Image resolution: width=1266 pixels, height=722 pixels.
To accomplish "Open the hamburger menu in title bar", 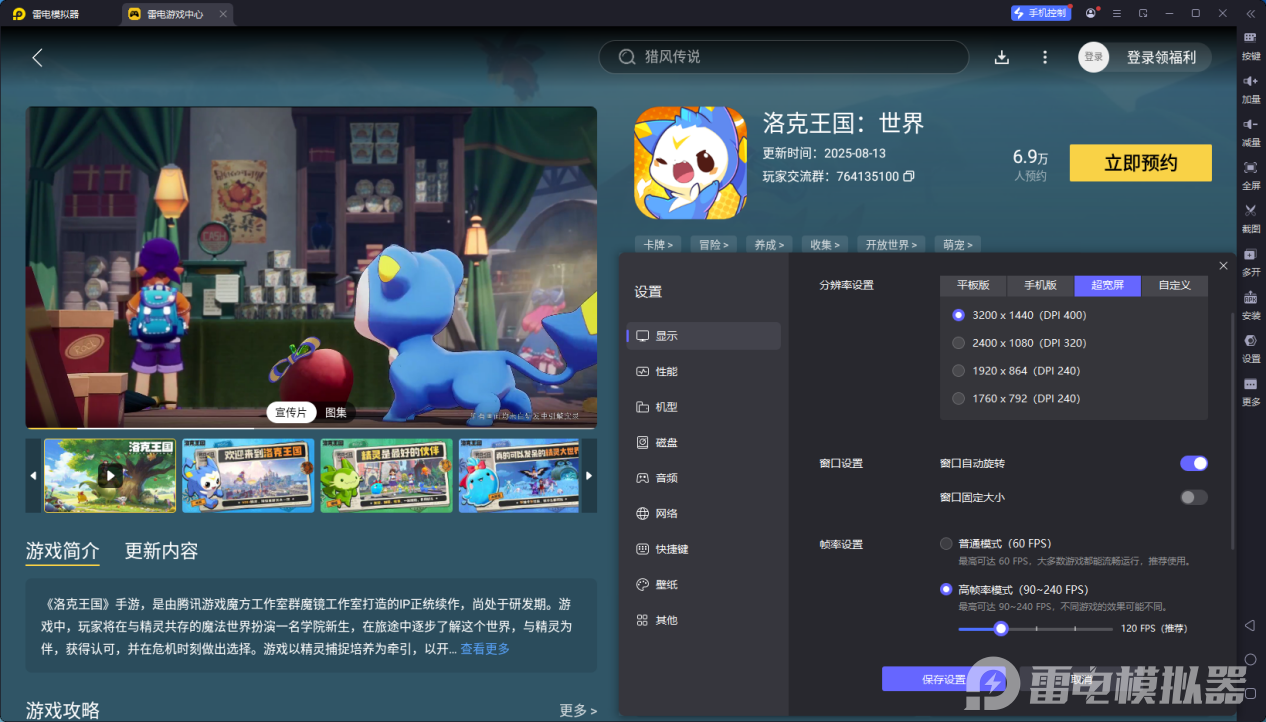I will point(1116,13).
